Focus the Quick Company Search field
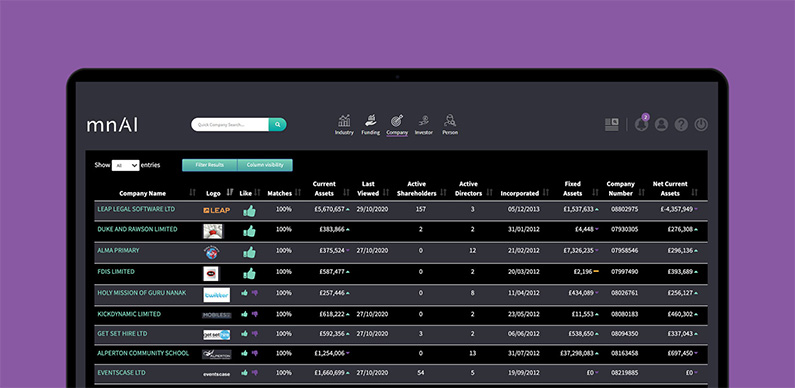 [x=230, y=125]
